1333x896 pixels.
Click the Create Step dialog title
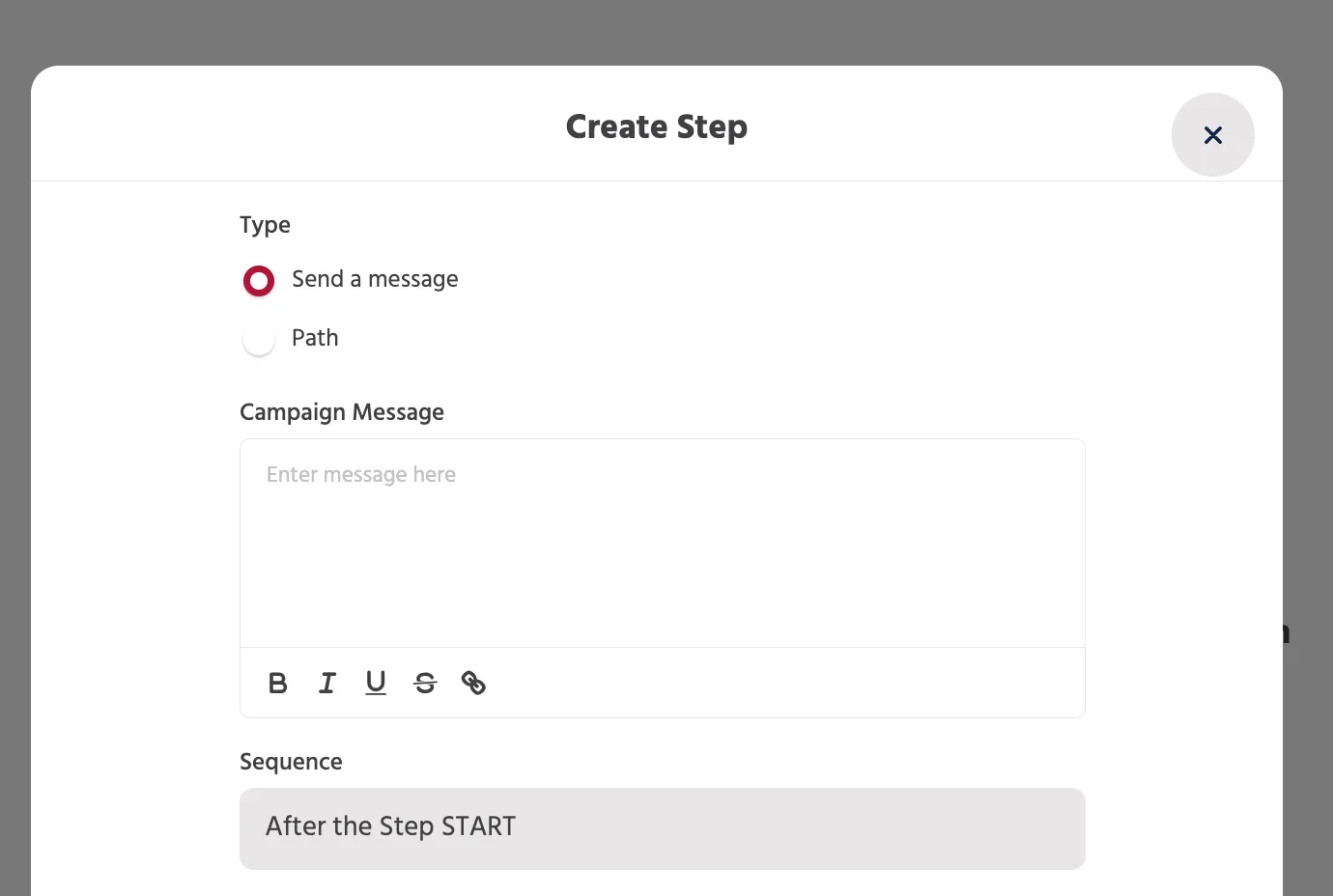[x=657, y=126]
